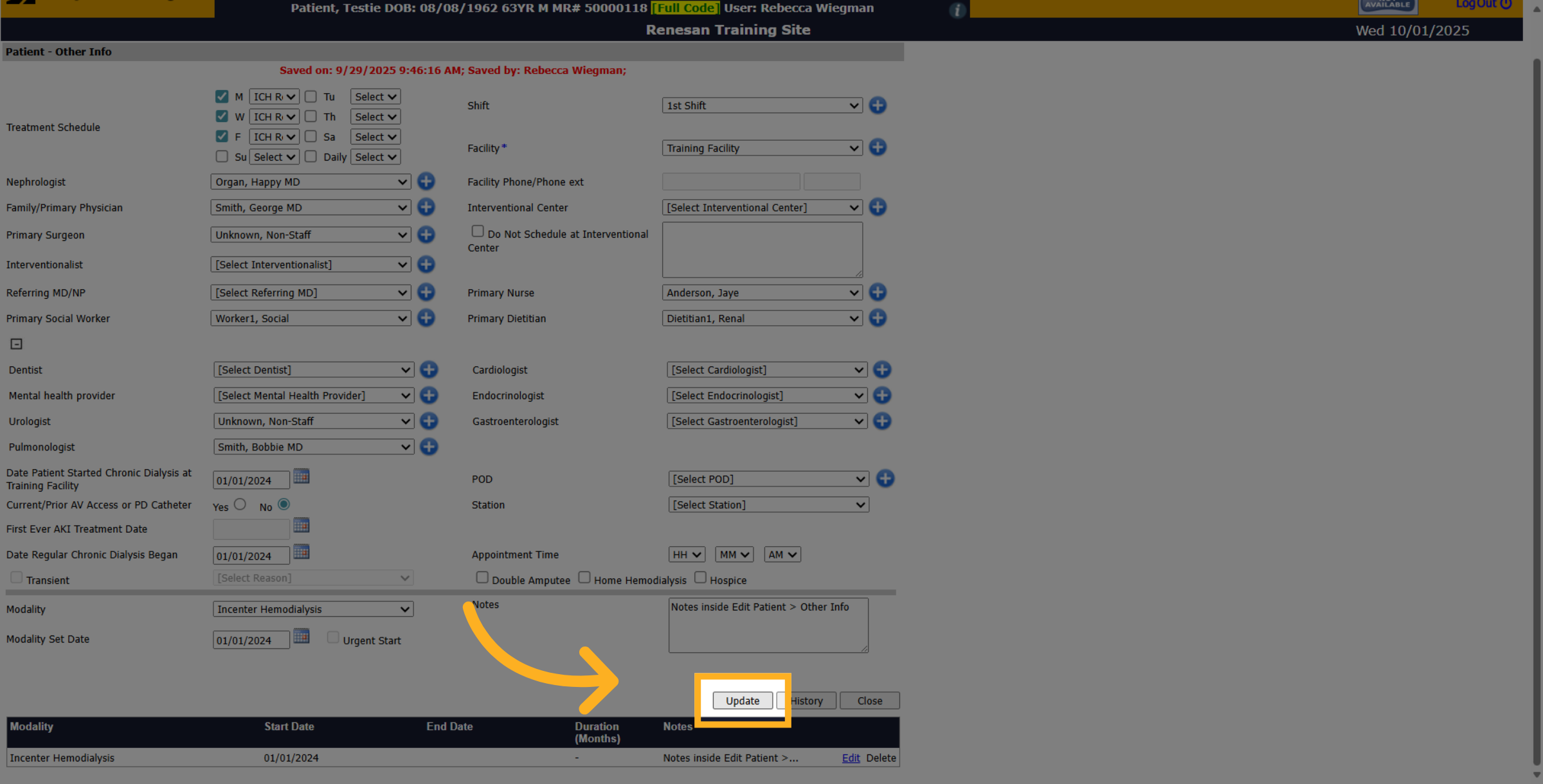Add a POD using plus icon
The height and width of the screenshot is (784, 1543).
[885, 479]
